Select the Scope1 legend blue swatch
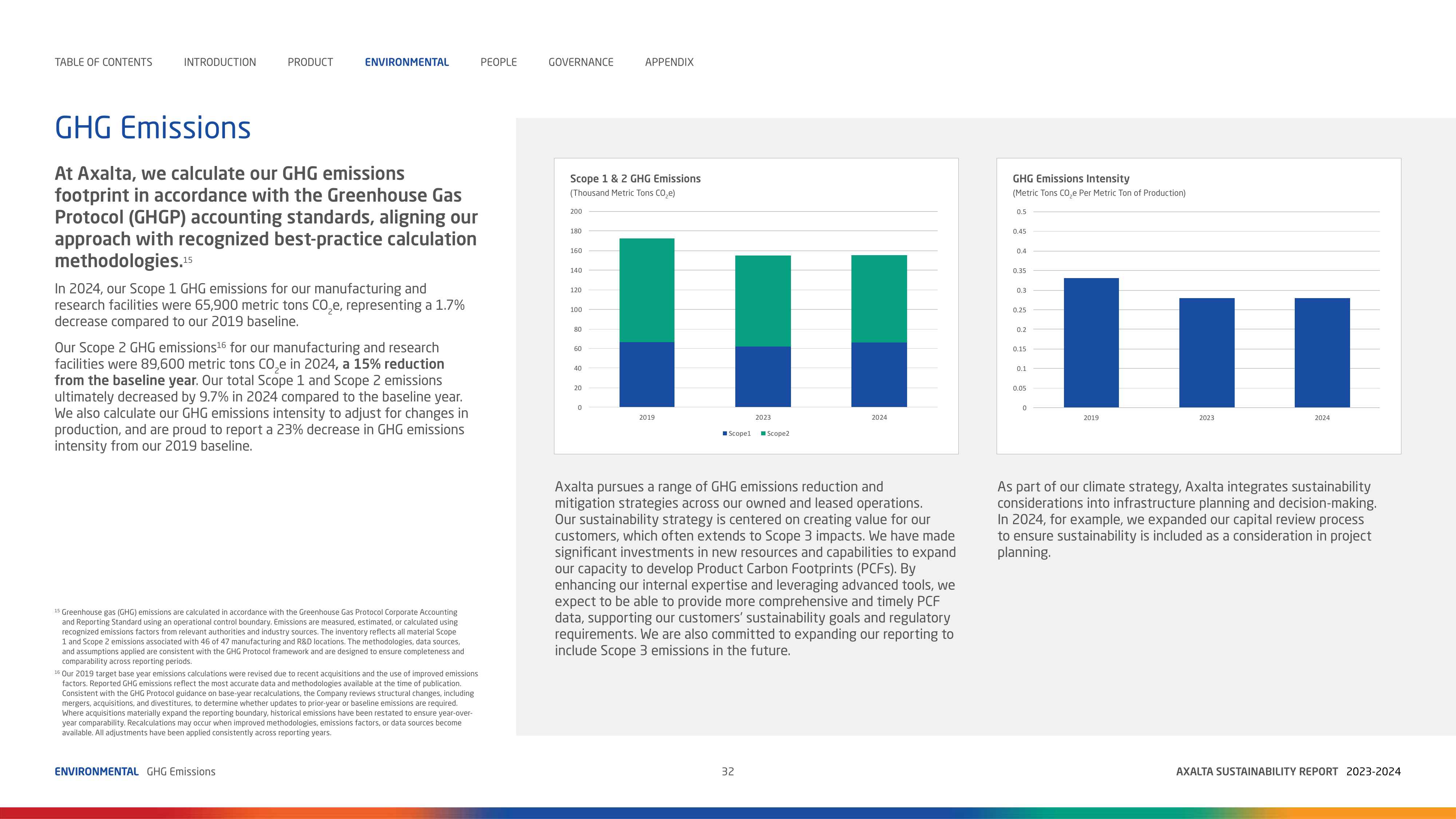The height and width of the screenshot is (819, 1456). click(725, 434)
